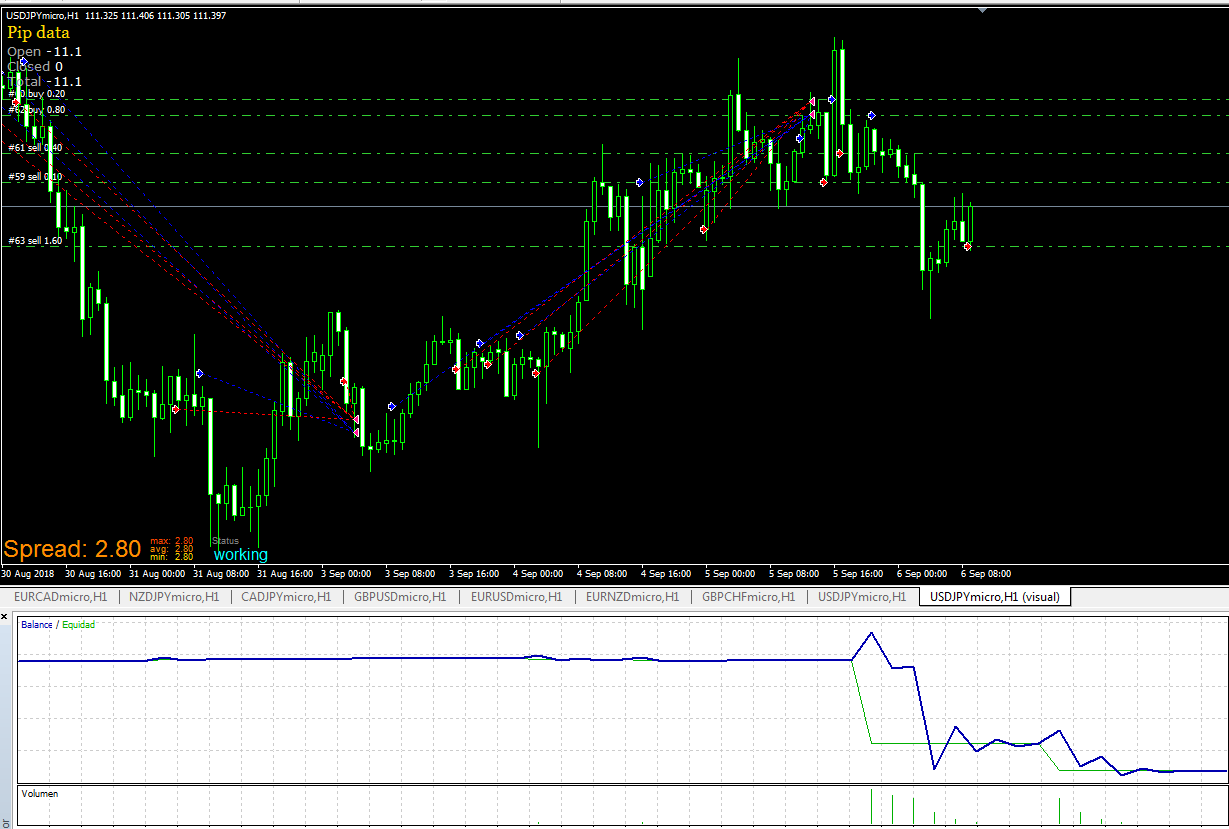
Task: Click the Volumen panel label
Action: pyautogui.click(x=39, y=794)
